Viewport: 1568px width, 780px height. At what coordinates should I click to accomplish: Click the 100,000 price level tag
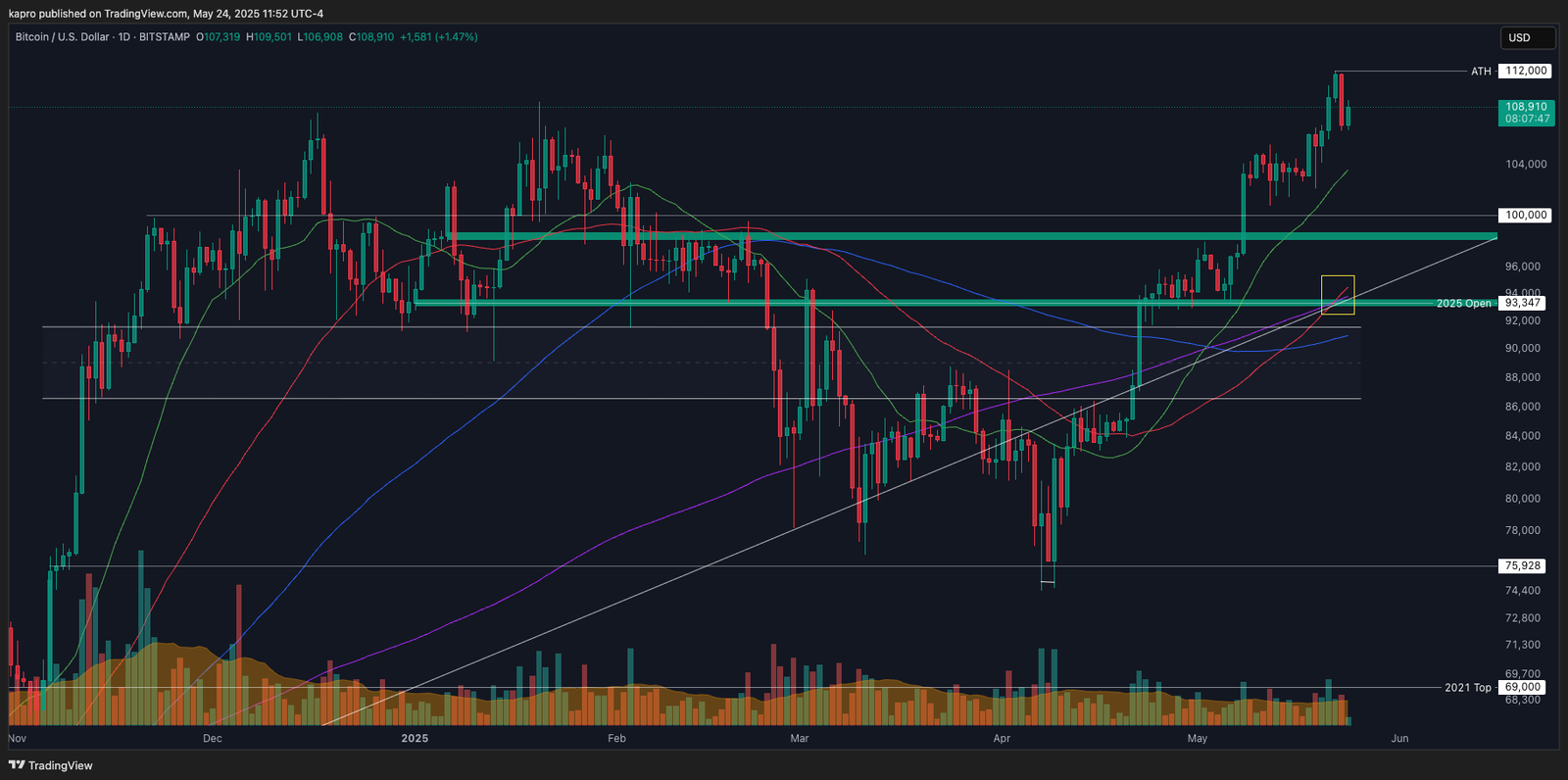point(1525,216)
